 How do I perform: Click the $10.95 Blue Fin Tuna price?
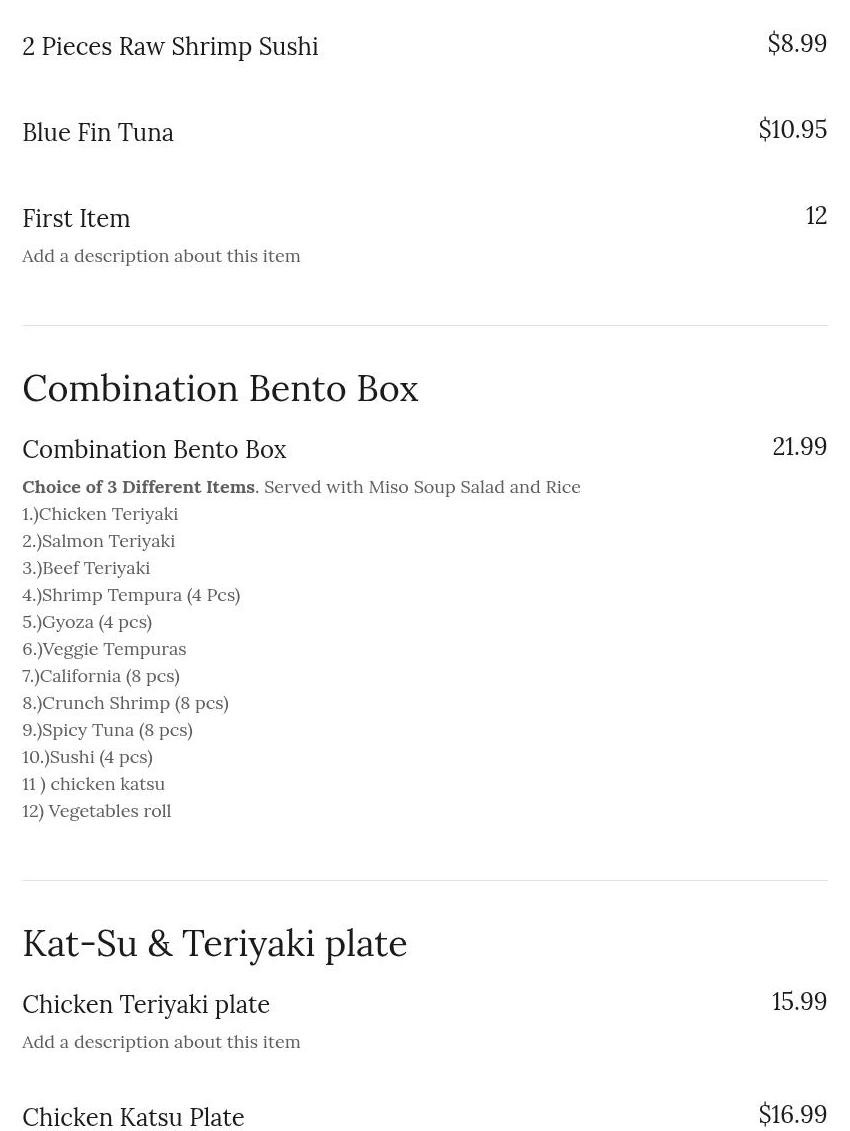[x=792, y=130]
